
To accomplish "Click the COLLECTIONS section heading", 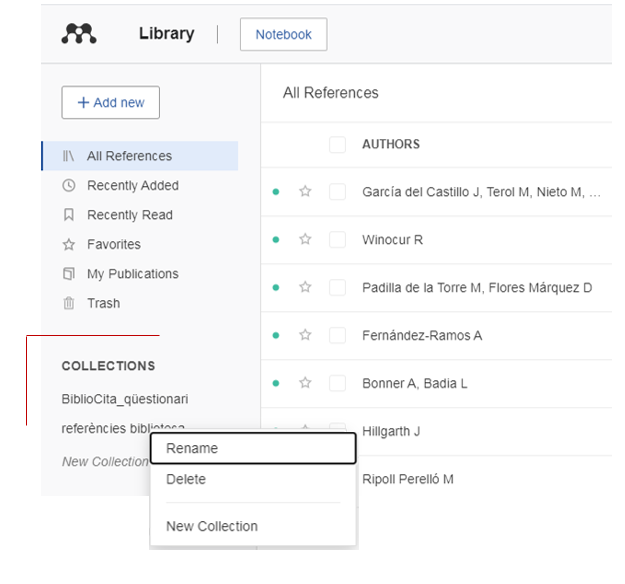I will tap(108, 366).
